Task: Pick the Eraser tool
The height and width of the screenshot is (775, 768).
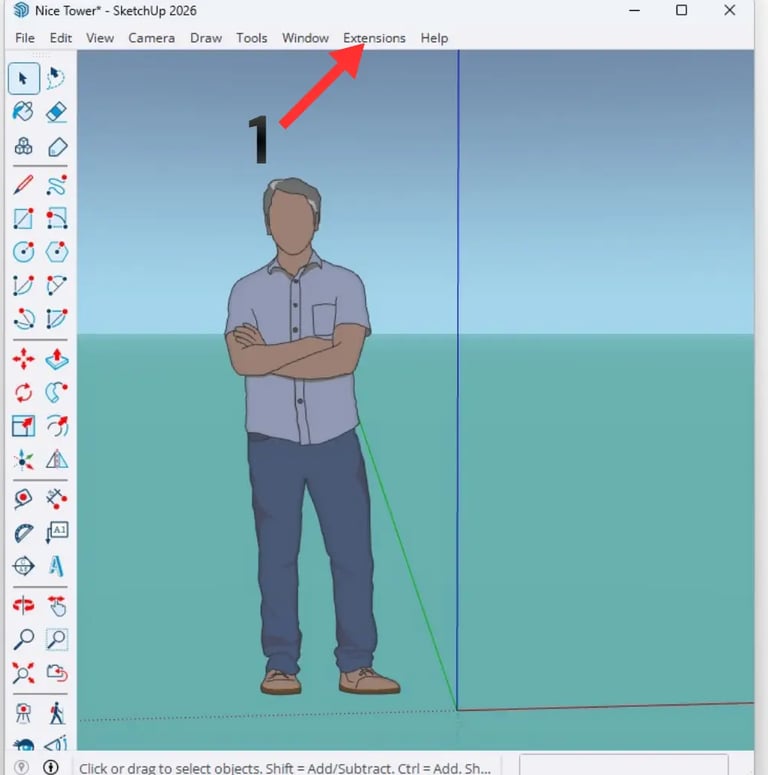Action: pyautogui.click(x=56, y=112)
